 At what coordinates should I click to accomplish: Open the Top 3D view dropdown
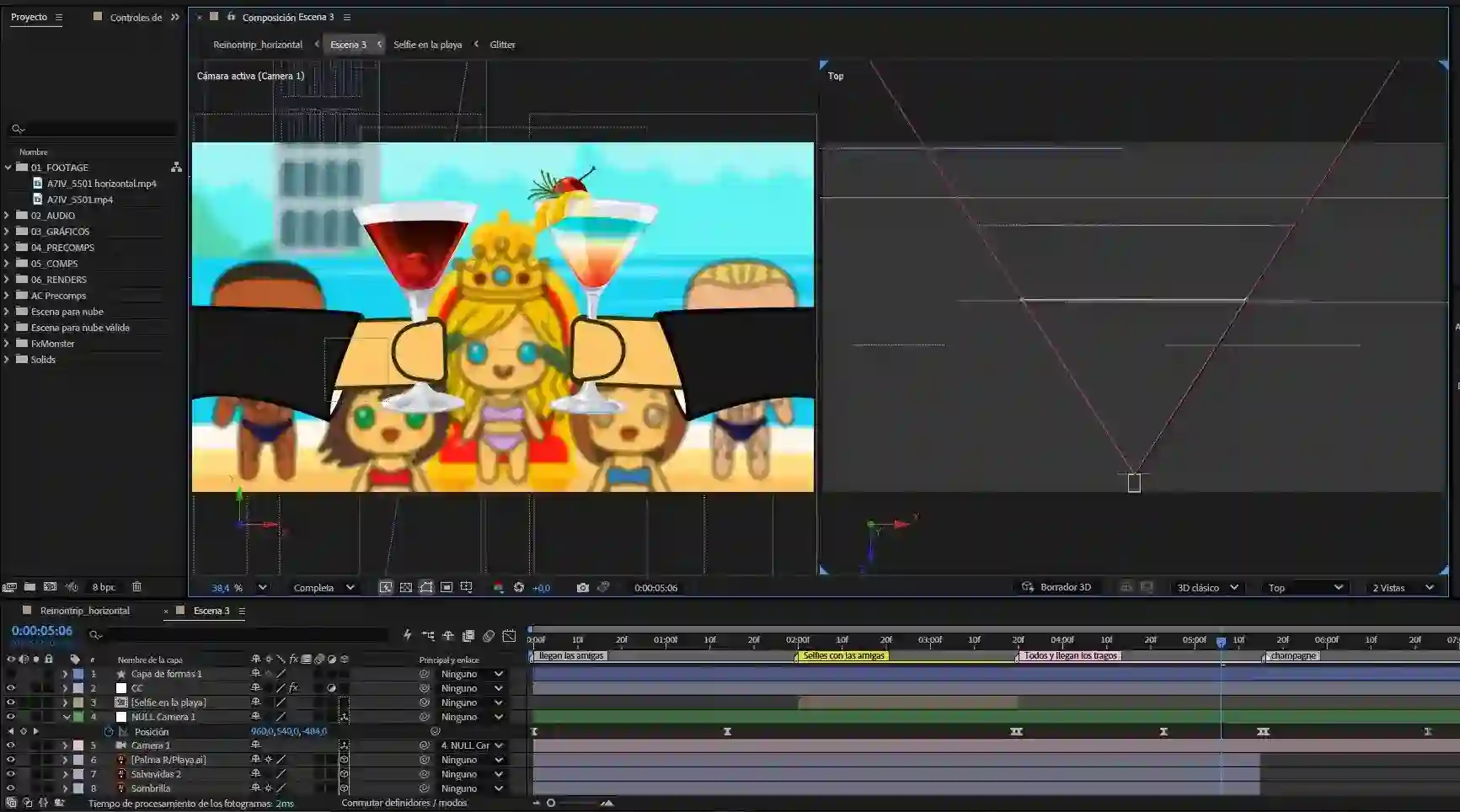click(1305, 588)
